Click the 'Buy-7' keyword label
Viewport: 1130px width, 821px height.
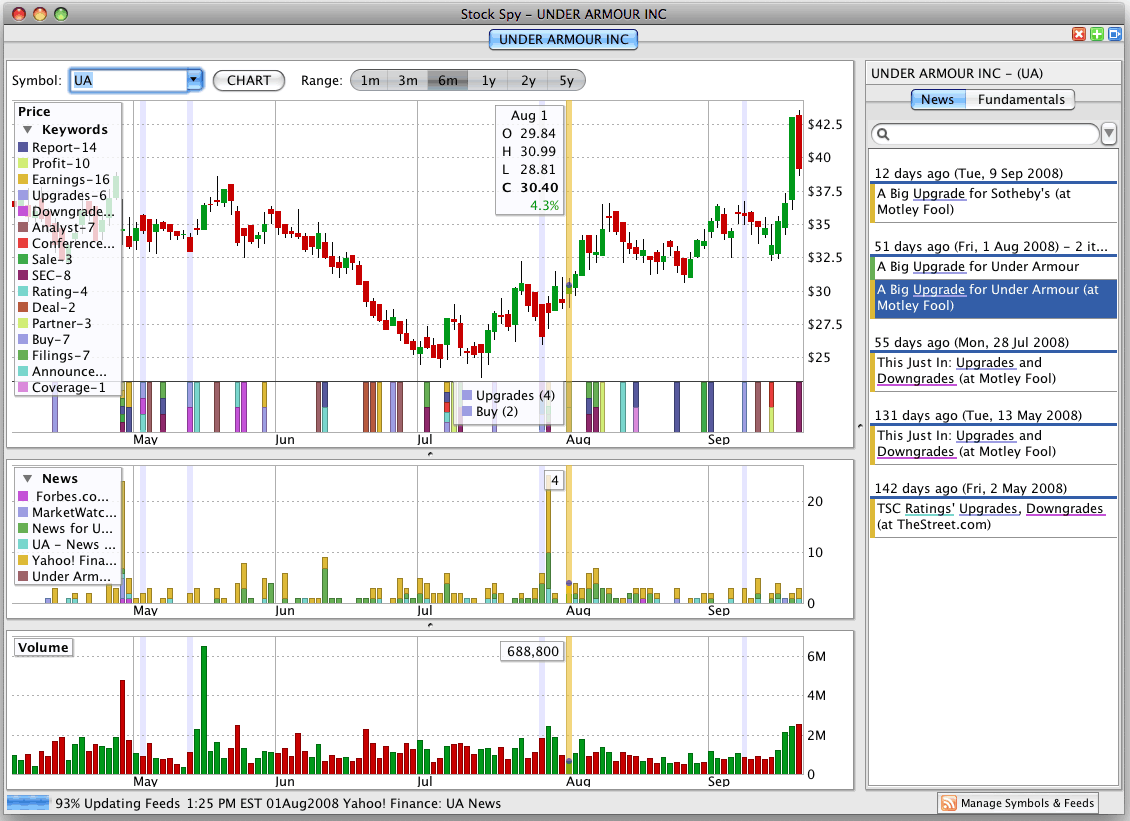tap(50, 340)
